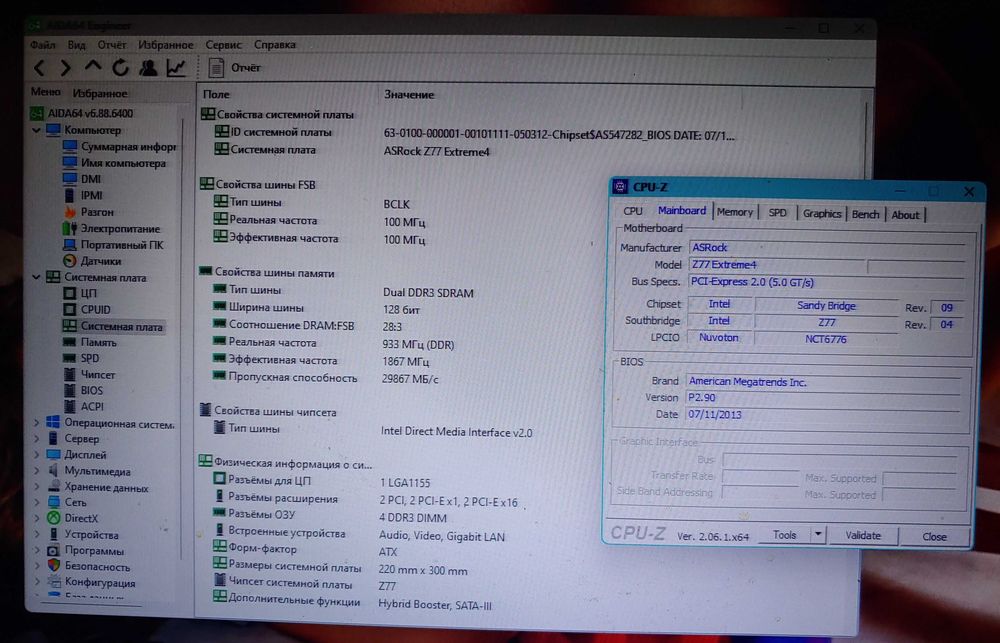
Task: Open the Отчёт menu in menu bar
Action: tap(112, 45)
